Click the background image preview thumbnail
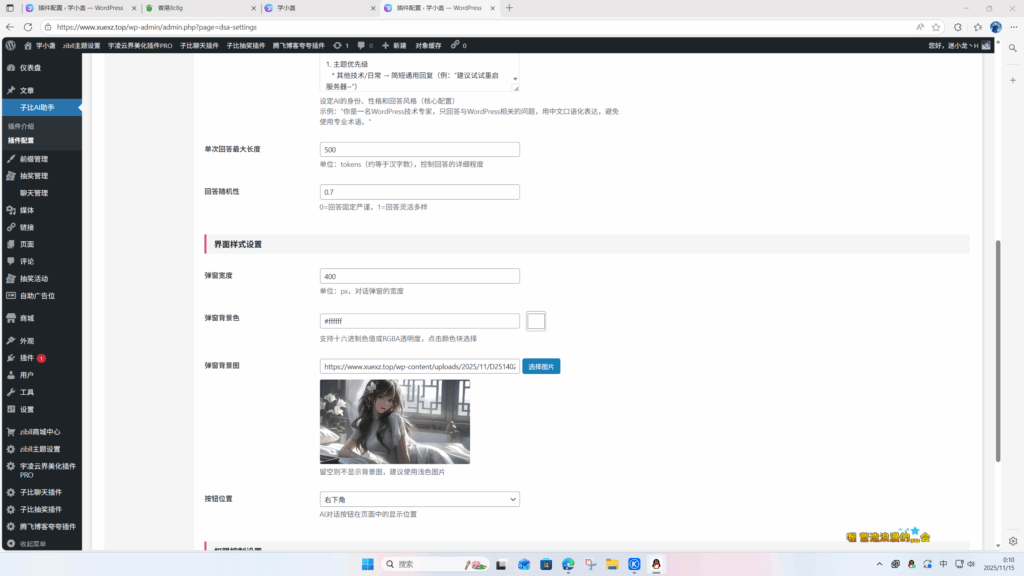This screenshot has width=1024, height=576. click(x=394, y=421)
